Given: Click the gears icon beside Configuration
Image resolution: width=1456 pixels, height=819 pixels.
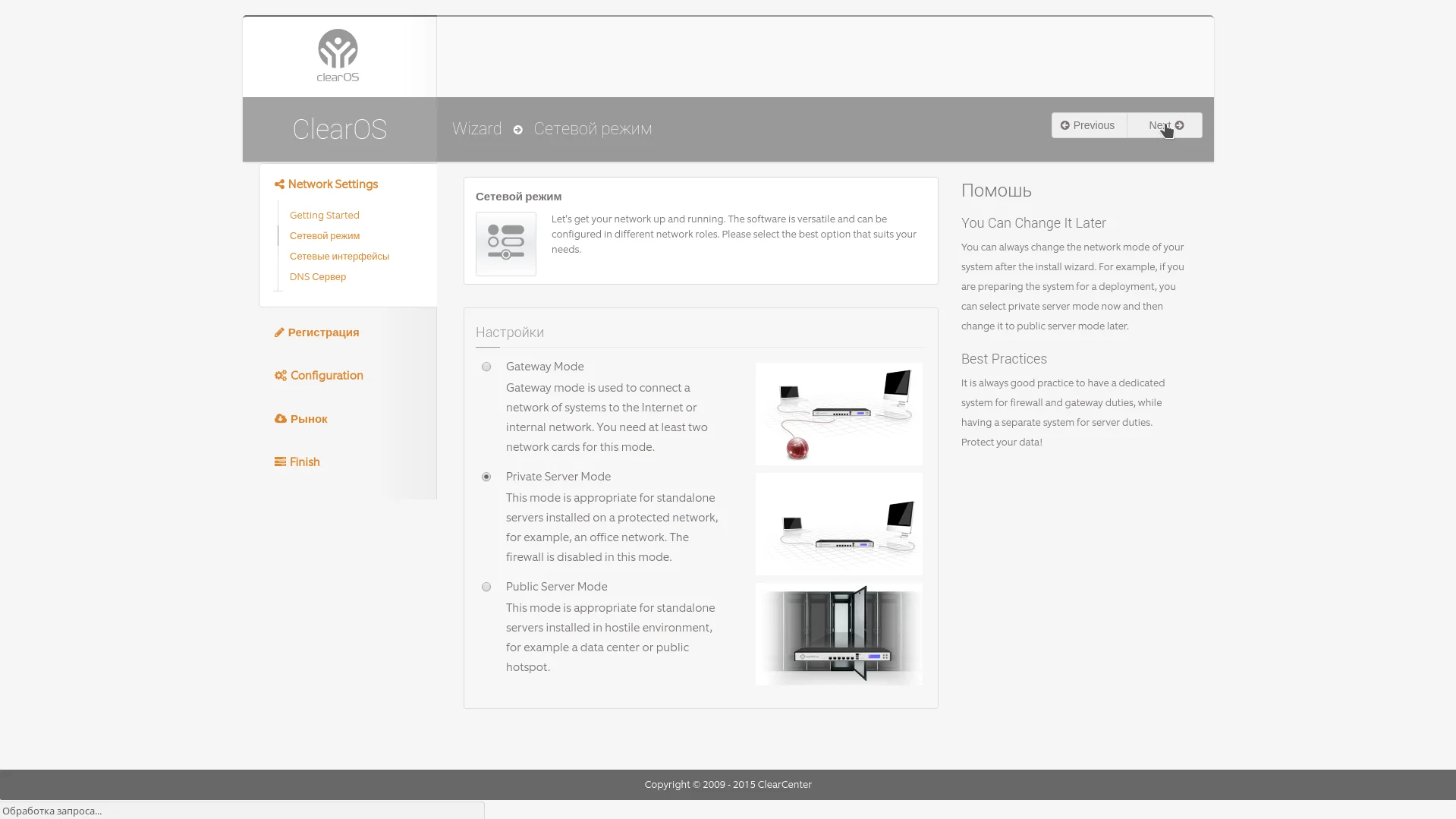Looking at the screenshot, I should click(281, 376).
